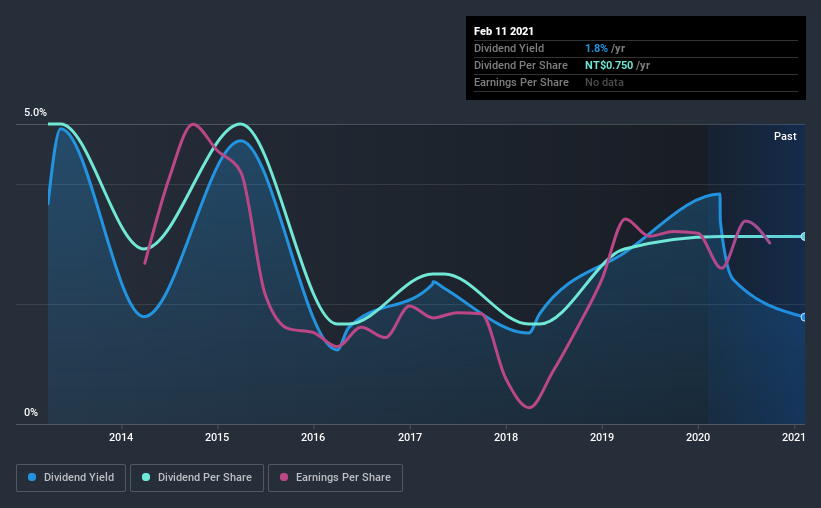Click the teal Dividend Per Share legend dot
Image resolution: width=821 pixels, height=508 pixels.
[x=146, y=477]
